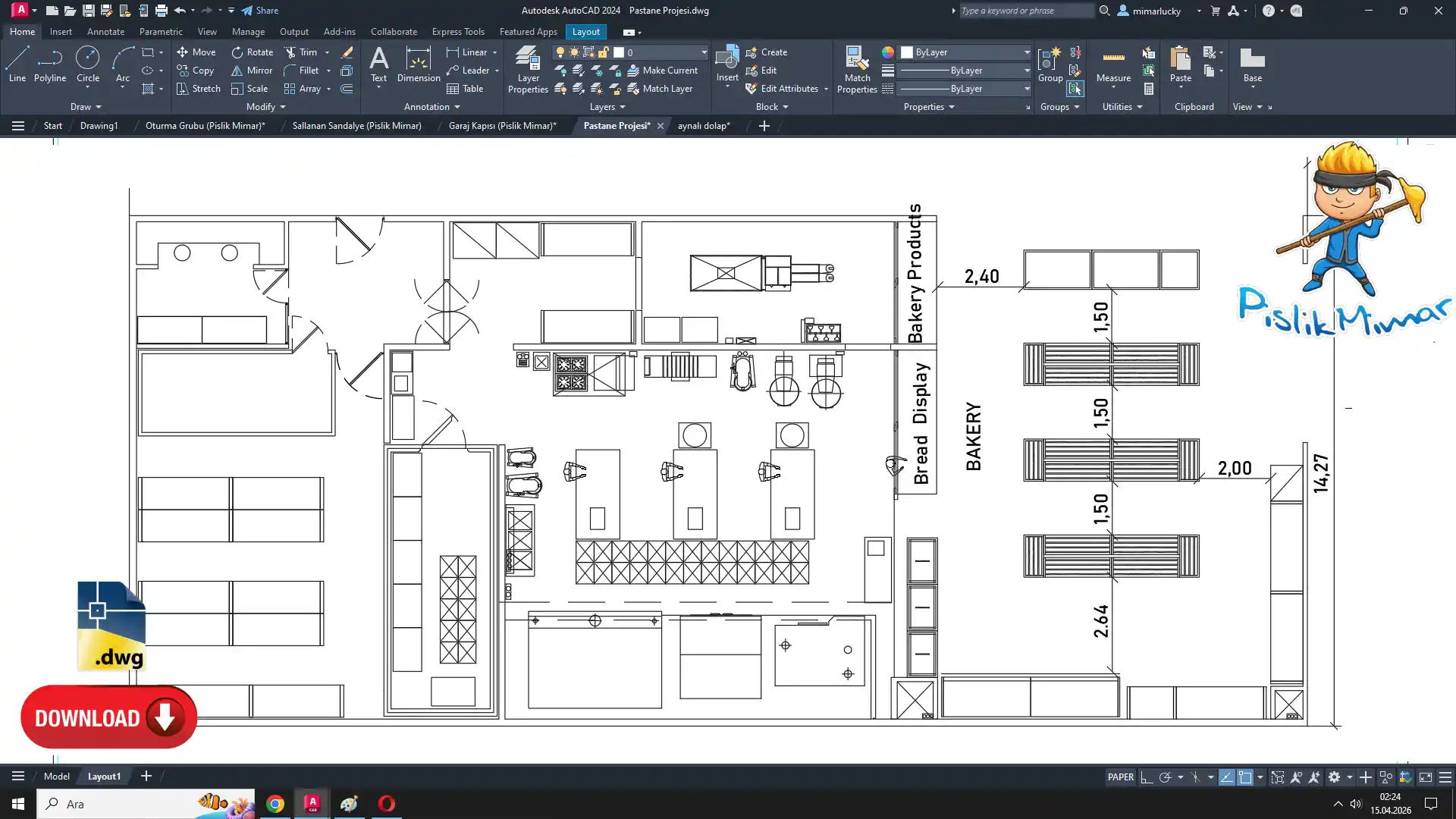Toggle PAPER space mode in status bar
The image size is (1456, 819).
1120,777
